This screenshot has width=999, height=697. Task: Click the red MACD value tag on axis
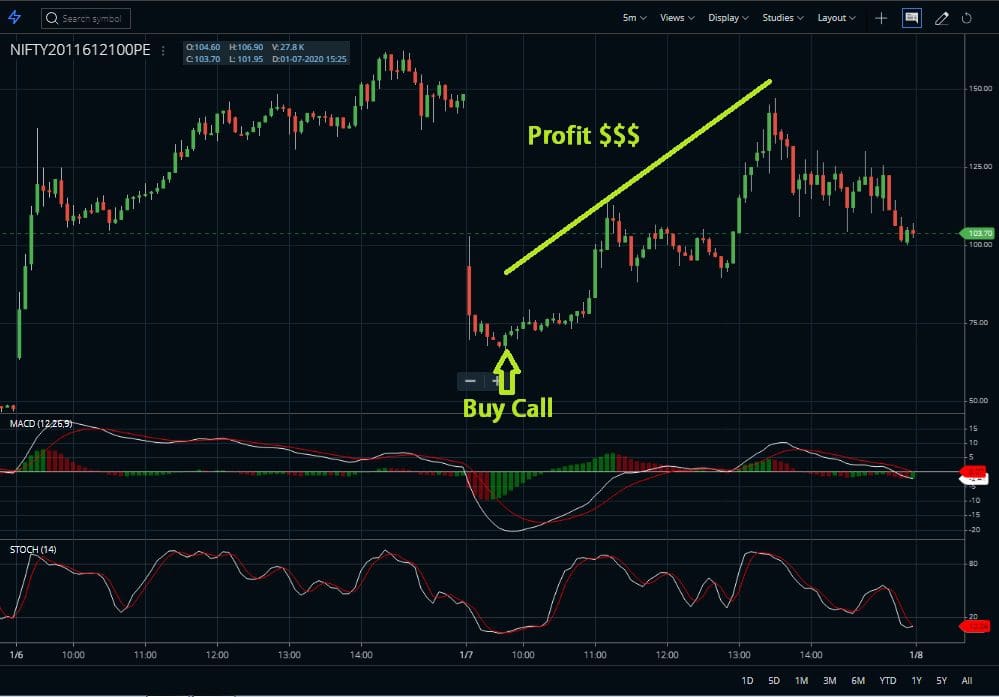pyautogui.click(x=974, y=471)
